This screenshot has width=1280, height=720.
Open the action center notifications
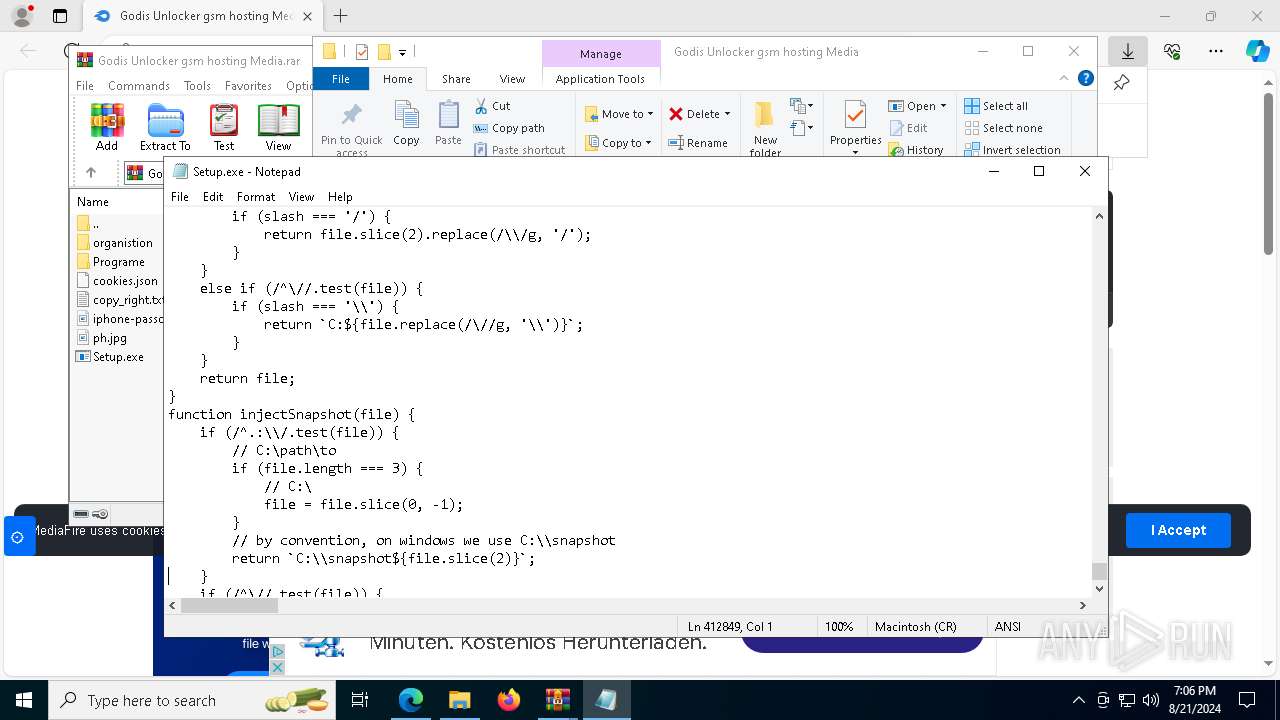(1247, 700)
